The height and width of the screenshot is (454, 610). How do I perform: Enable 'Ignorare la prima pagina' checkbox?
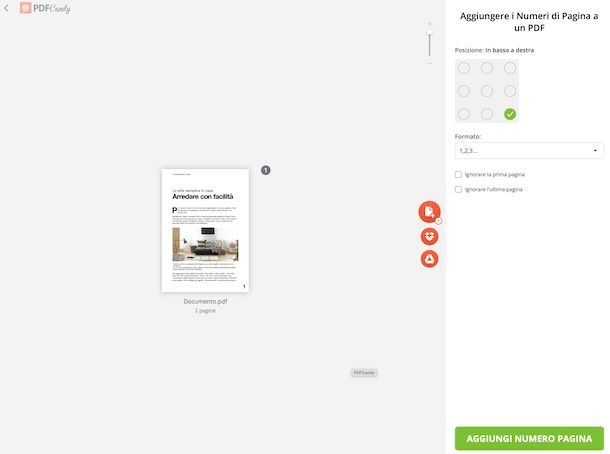(458, 175)
